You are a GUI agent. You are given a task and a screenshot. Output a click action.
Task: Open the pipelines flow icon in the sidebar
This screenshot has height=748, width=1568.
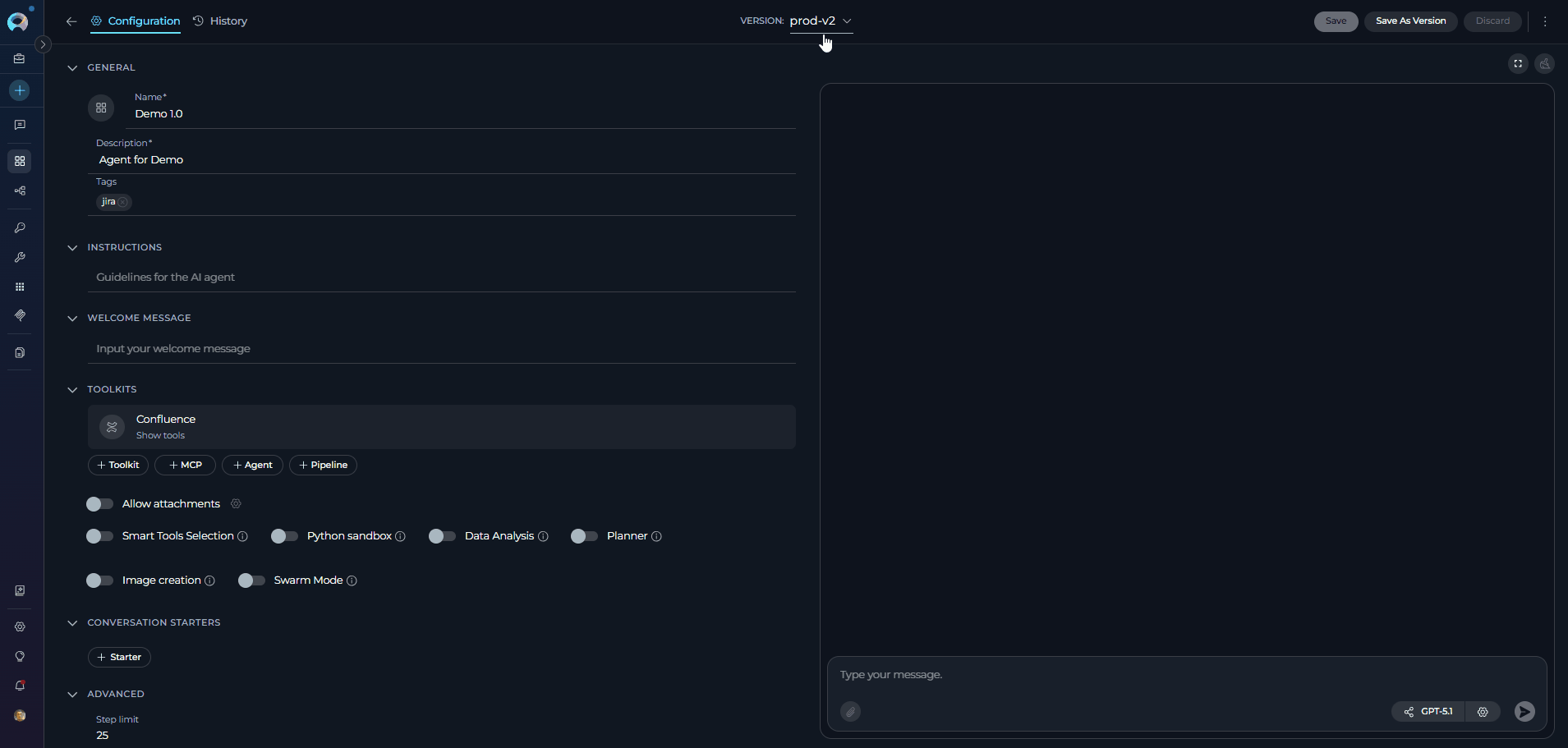(20, 191)
